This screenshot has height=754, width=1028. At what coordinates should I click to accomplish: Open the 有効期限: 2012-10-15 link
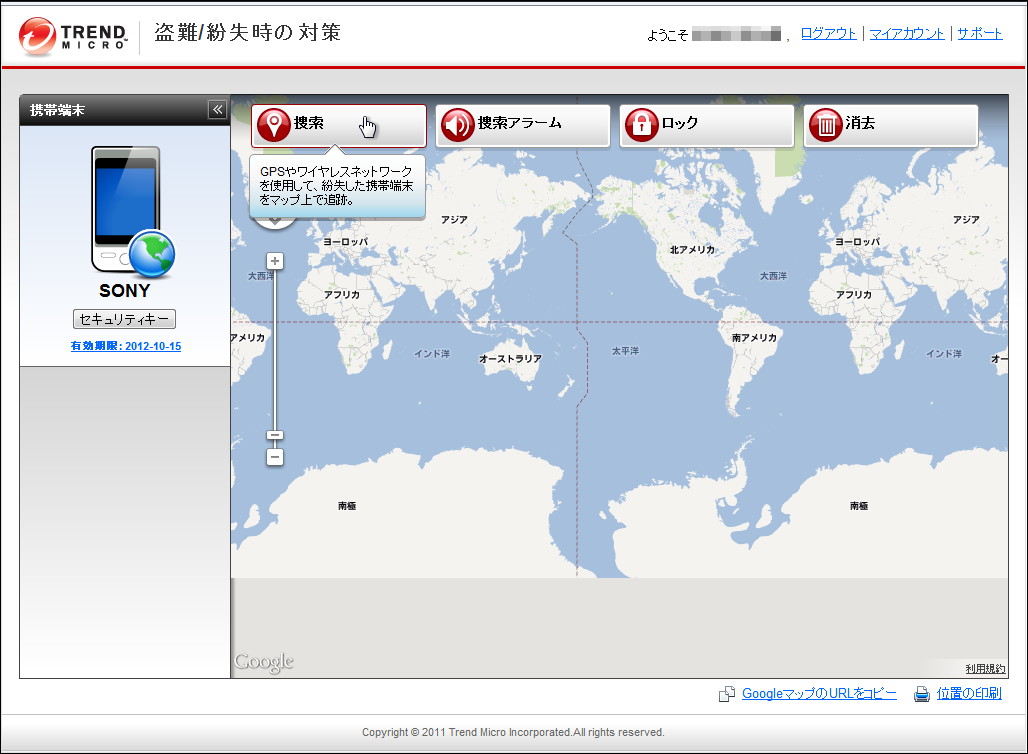126,346
